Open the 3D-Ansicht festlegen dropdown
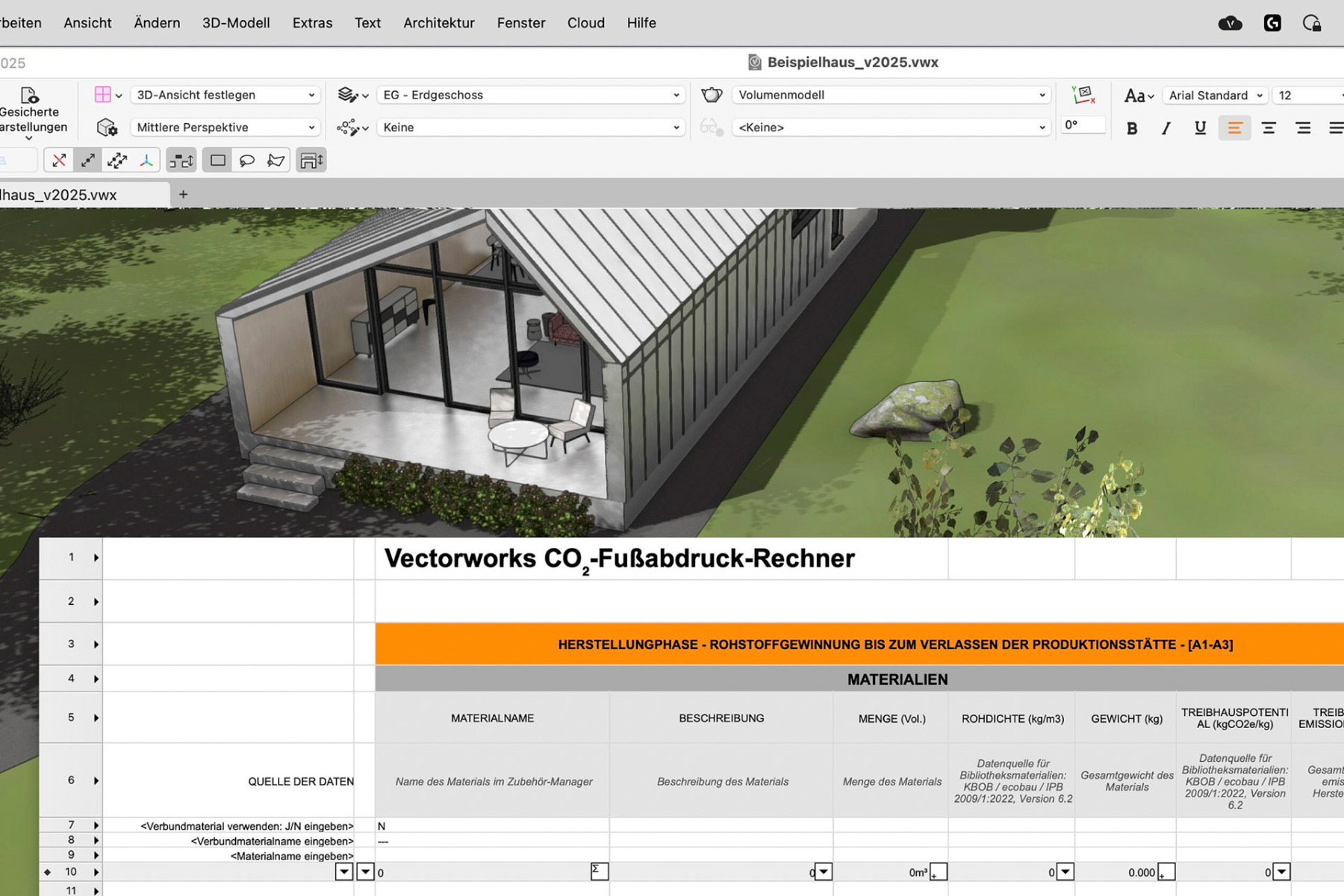Image resolution: width=1344 pixels, height=896 pixels. (224, 95)
